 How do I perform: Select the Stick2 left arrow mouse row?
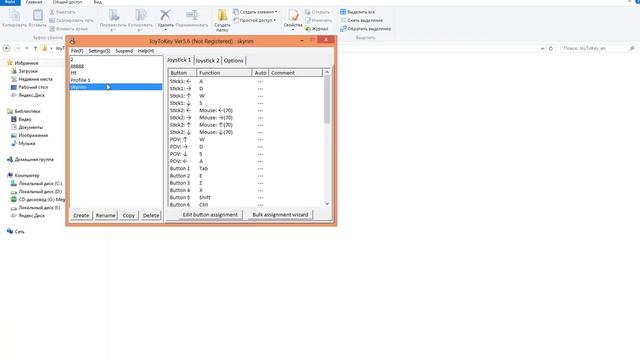click(246, 110)
